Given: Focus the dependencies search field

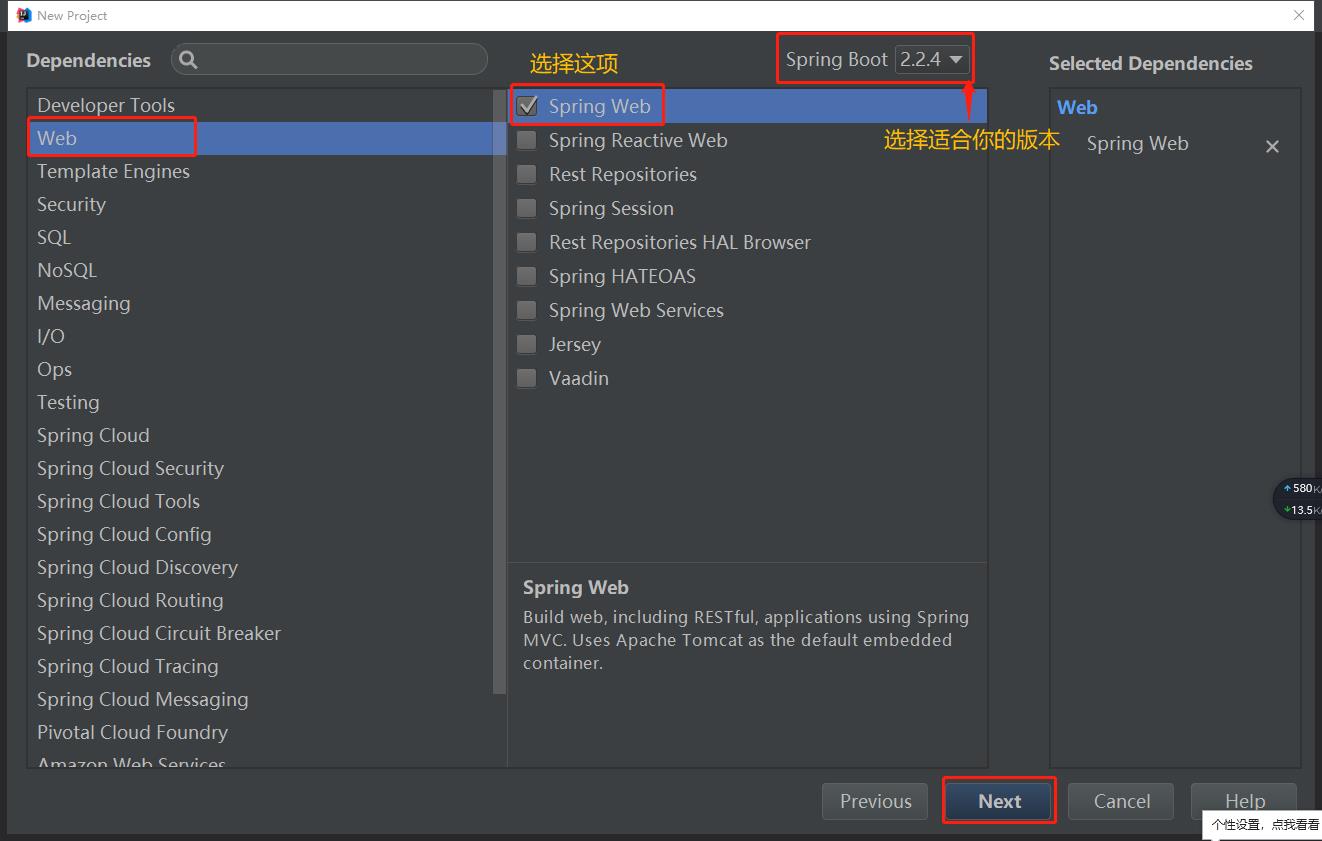Looking at the screenshot, I should (x=330, y=60).
